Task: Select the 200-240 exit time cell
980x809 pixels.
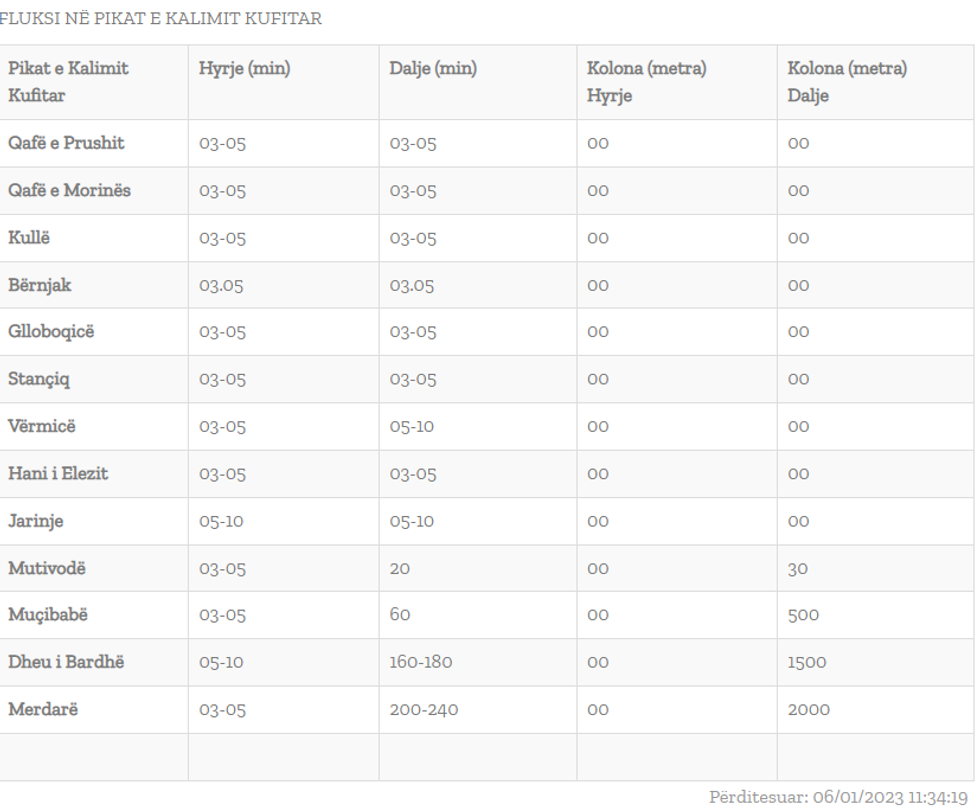Action: (x=424, y=710)
